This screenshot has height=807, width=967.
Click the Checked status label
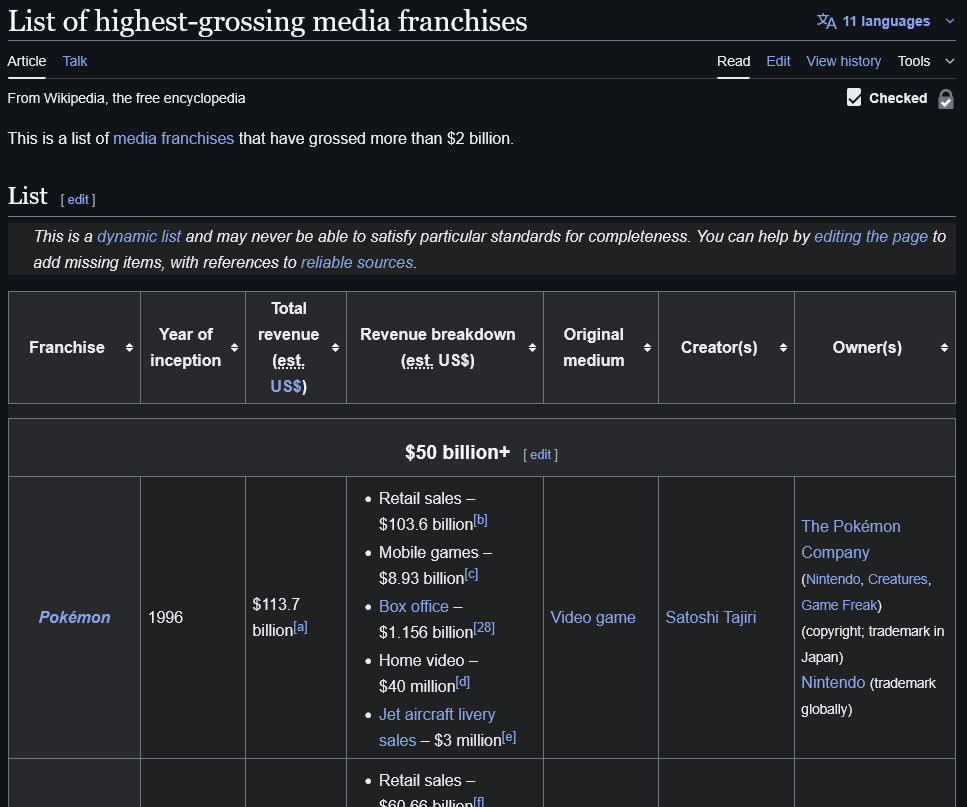[x=898, y=98]
